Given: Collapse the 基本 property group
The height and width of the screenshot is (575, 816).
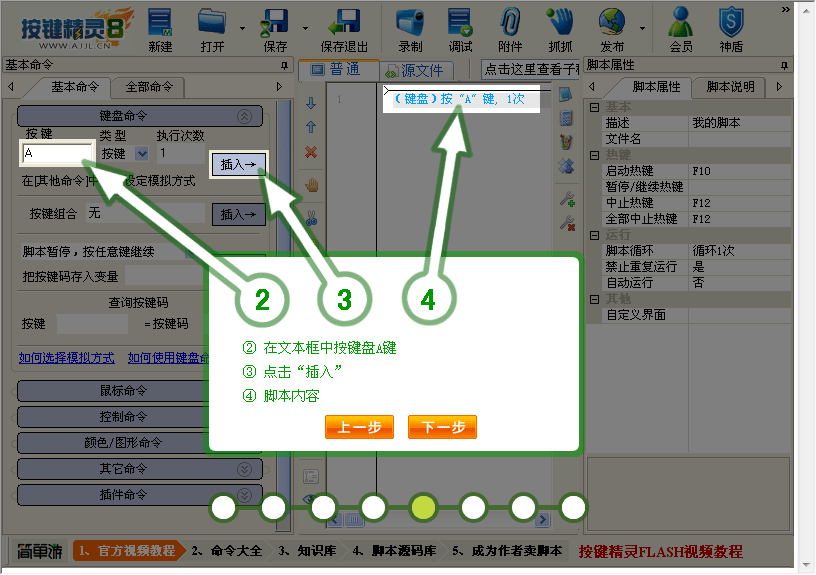Looking at the screenshot, I should click(594, 108).
